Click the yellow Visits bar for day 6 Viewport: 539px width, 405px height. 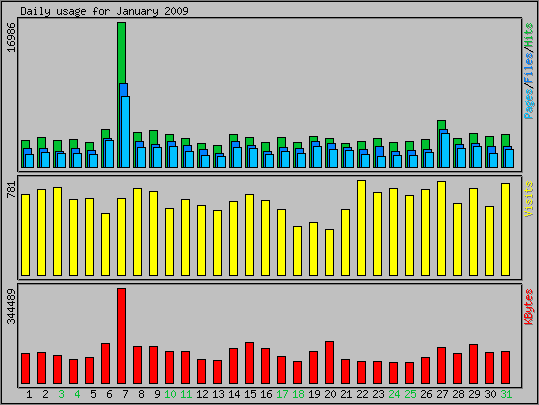click(106, 244)
